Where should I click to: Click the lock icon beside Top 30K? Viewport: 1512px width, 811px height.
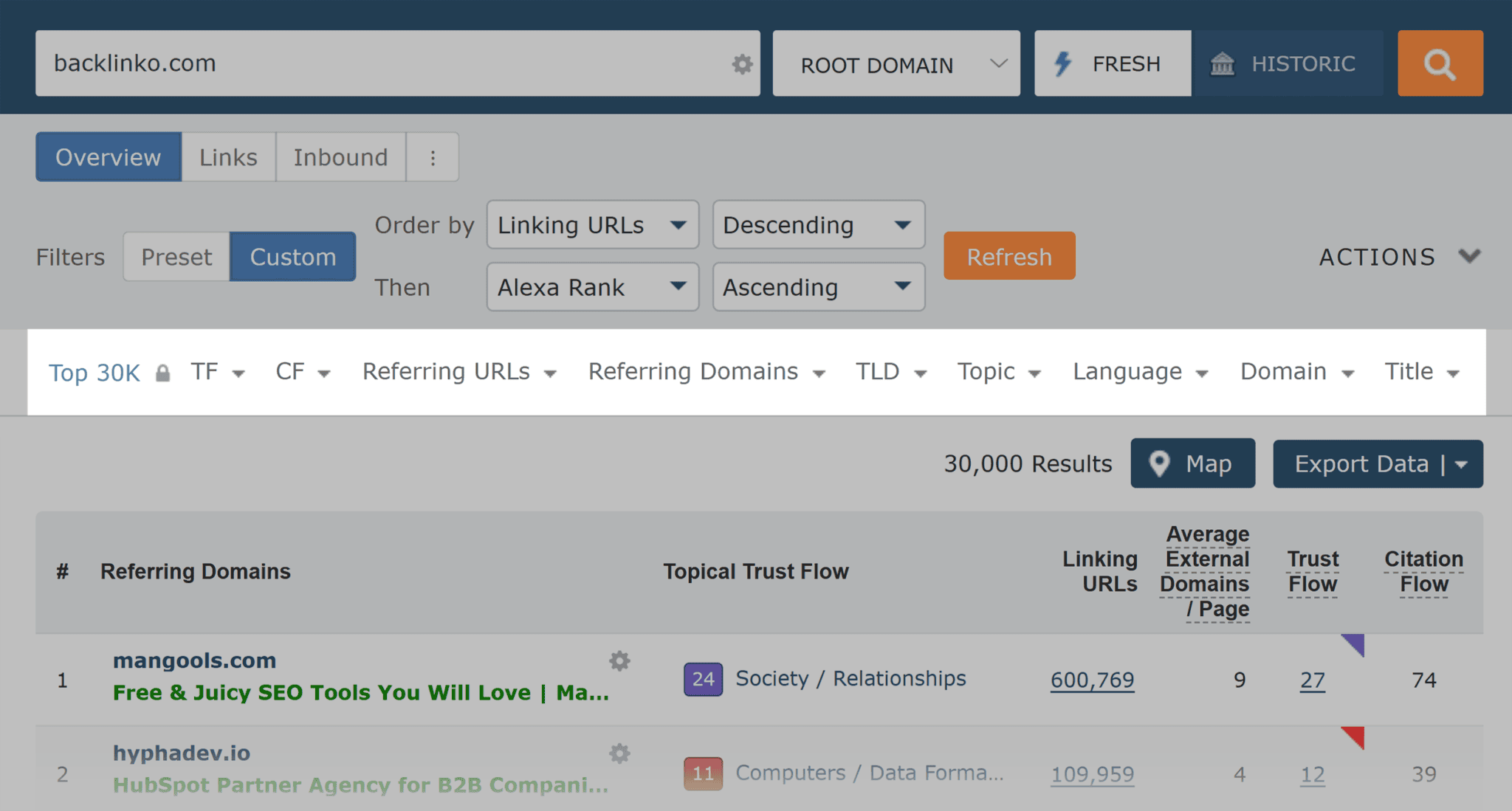click(164, 373)
